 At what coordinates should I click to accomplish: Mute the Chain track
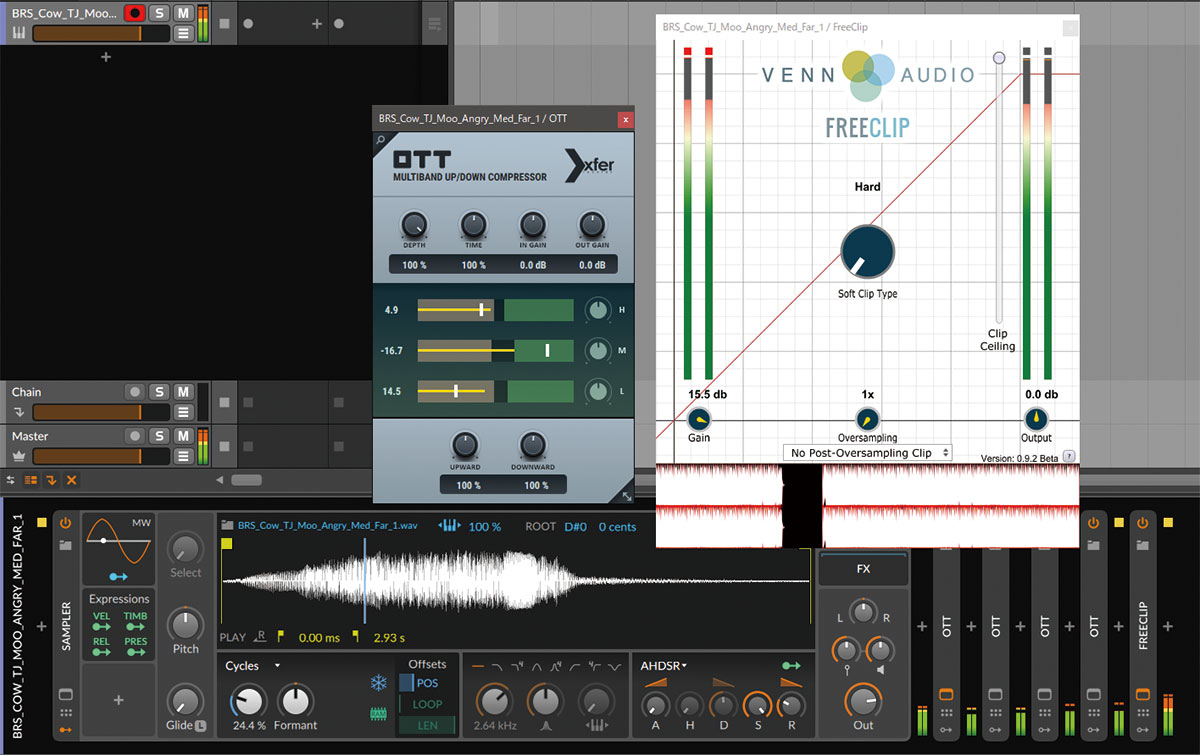click(183, 392)
